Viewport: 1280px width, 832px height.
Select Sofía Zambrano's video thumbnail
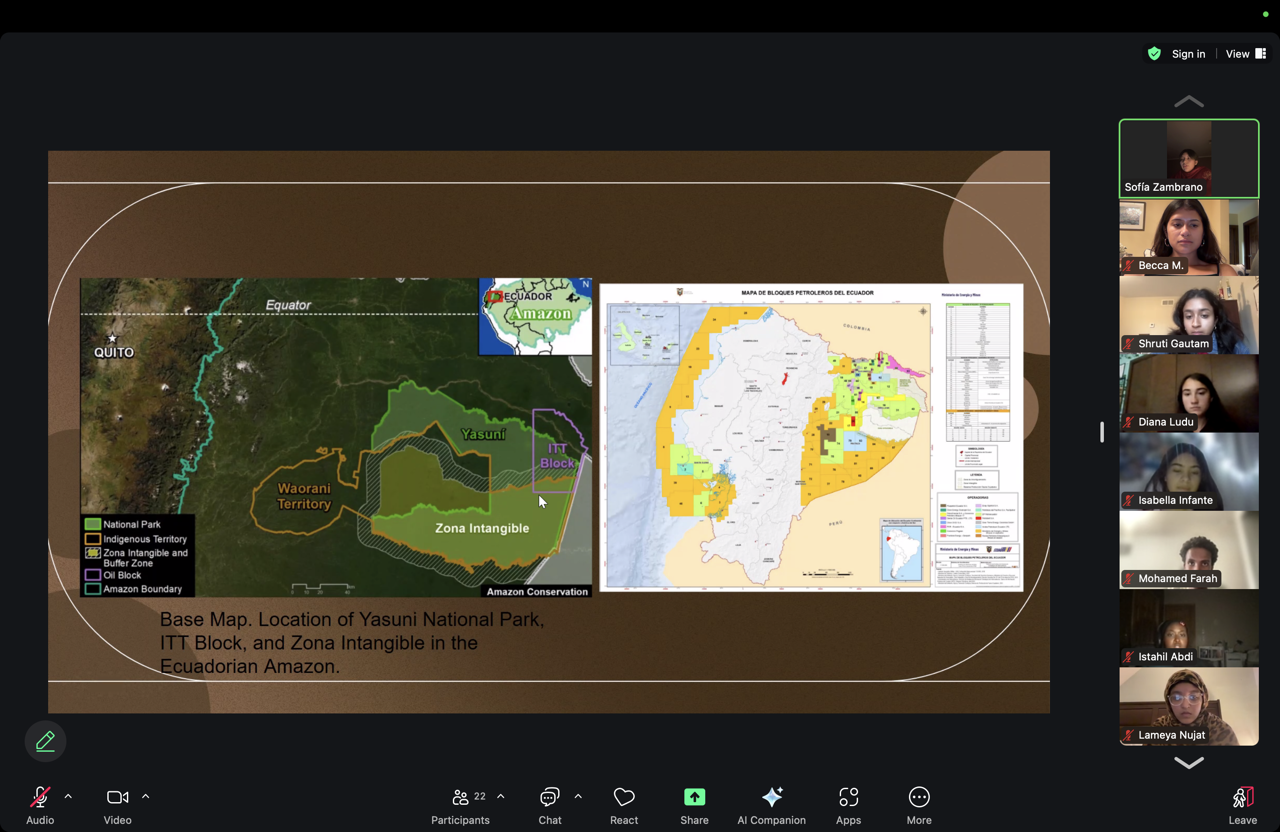[x=1188, y=158]
